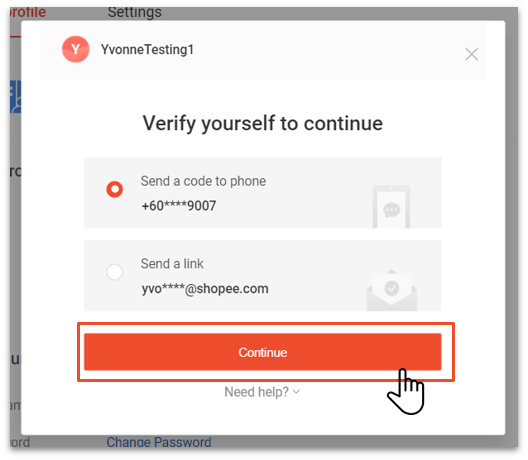Click the chevron next to Need help?
This screenshot has width=528, height=460.
(x=296, y=392)
